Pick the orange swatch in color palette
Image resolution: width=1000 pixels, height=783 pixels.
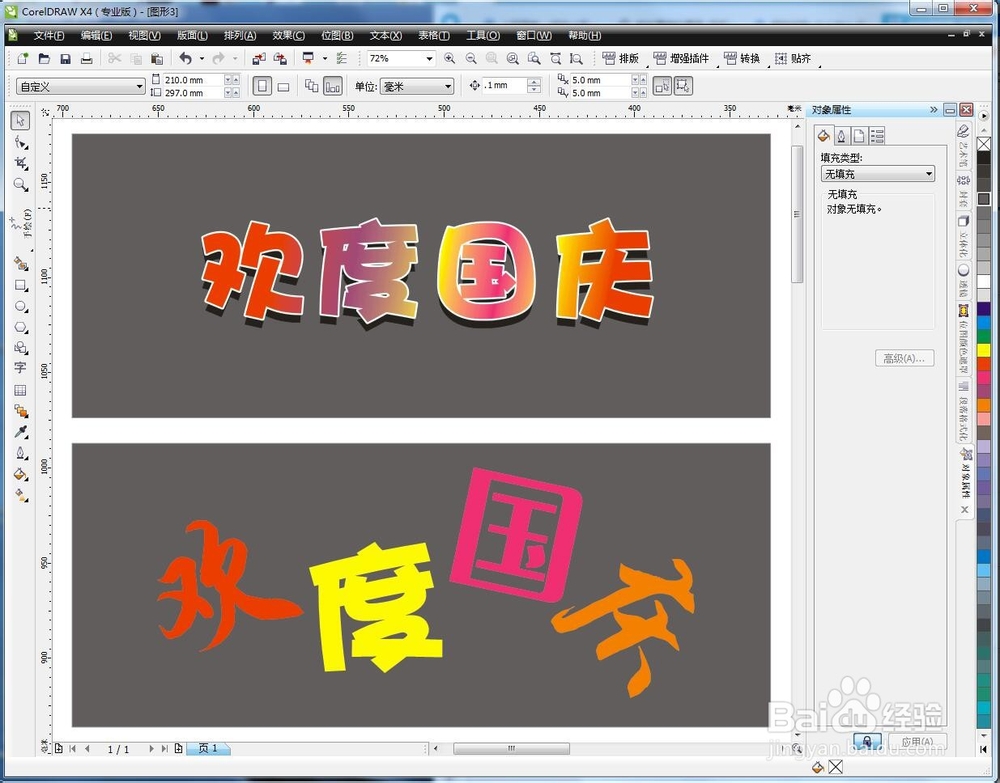[x=984, y=405]
